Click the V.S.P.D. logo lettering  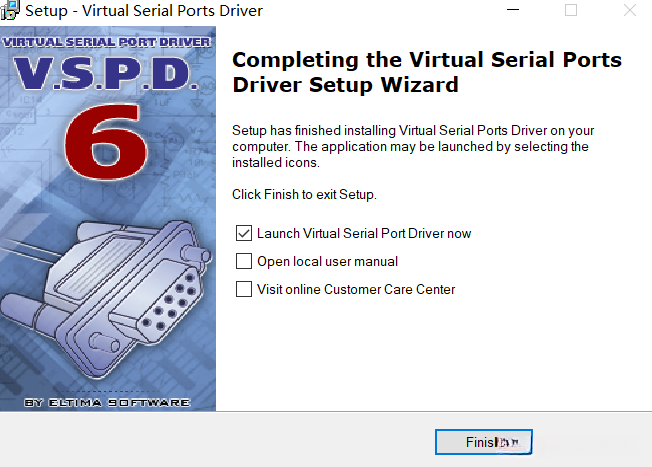108,77
